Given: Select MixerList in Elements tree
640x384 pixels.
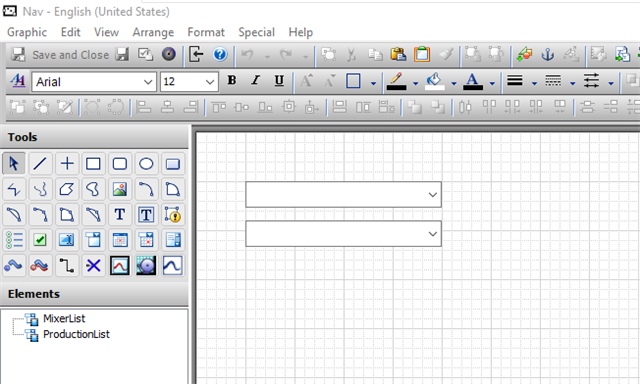Looking at the screenshot, I should pyautogui.click(x=64, y=318).
